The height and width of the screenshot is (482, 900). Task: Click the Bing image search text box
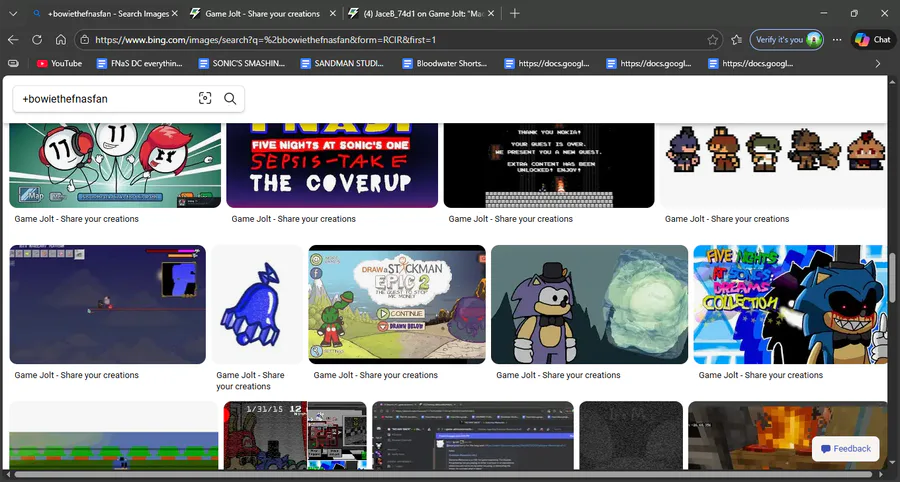click(106, 99)
